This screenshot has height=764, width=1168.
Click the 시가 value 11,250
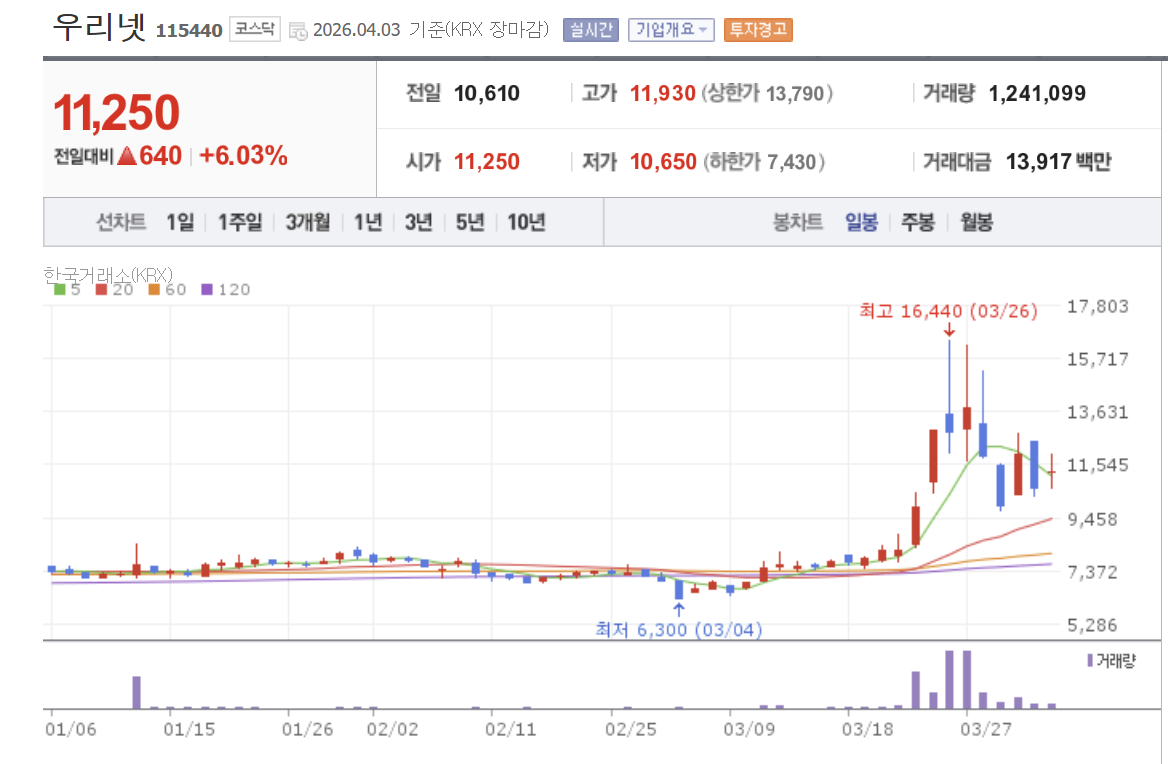click(x=487, y=162)
